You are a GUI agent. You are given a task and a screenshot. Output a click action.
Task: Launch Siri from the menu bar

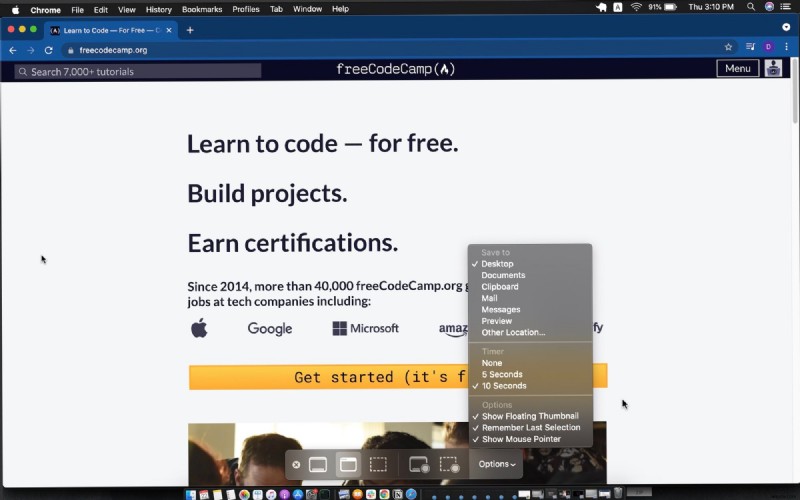pos(769,7)
